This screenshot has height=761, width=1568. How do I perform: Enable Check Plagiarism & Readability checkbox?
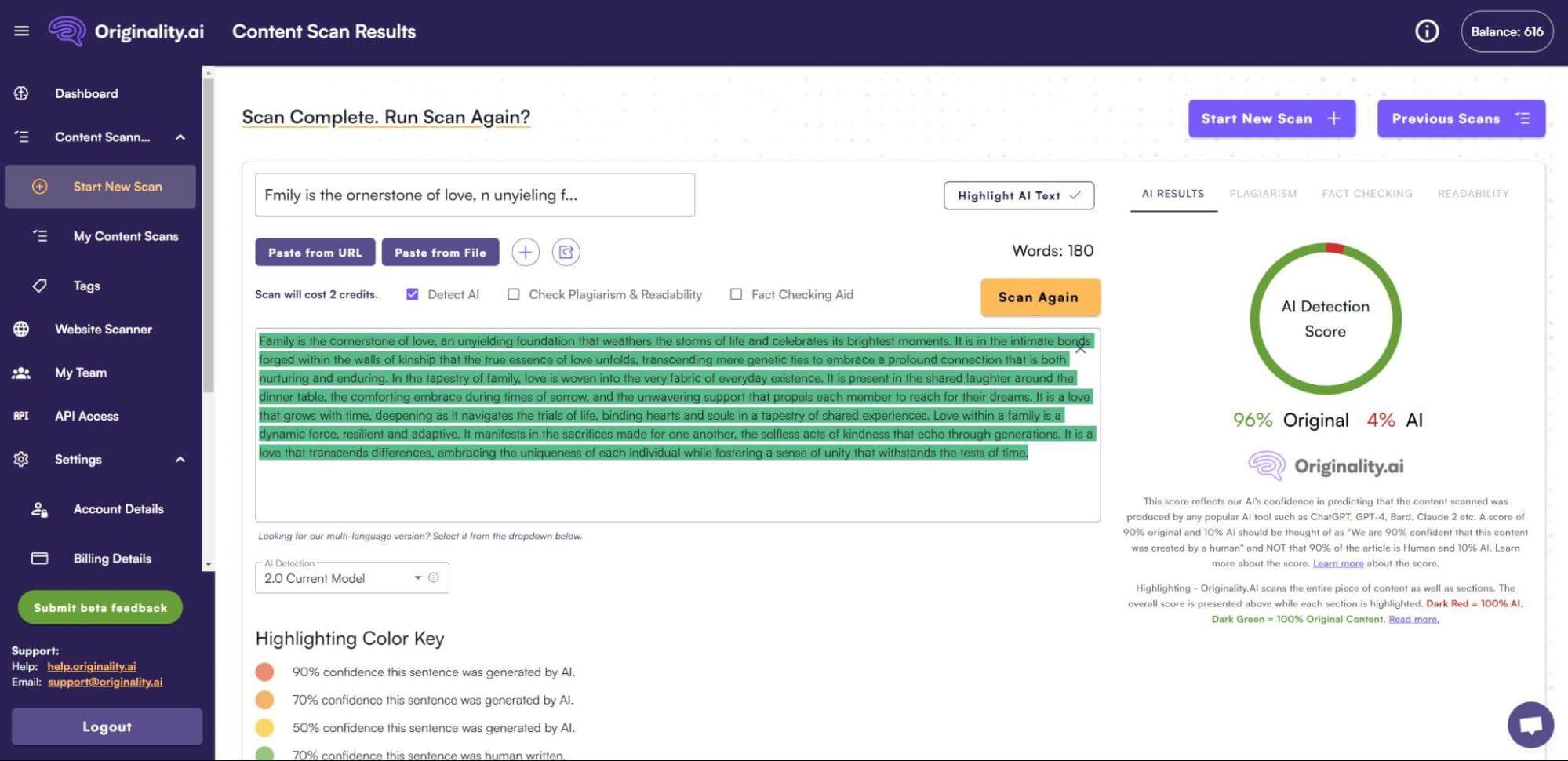[513, 294]
